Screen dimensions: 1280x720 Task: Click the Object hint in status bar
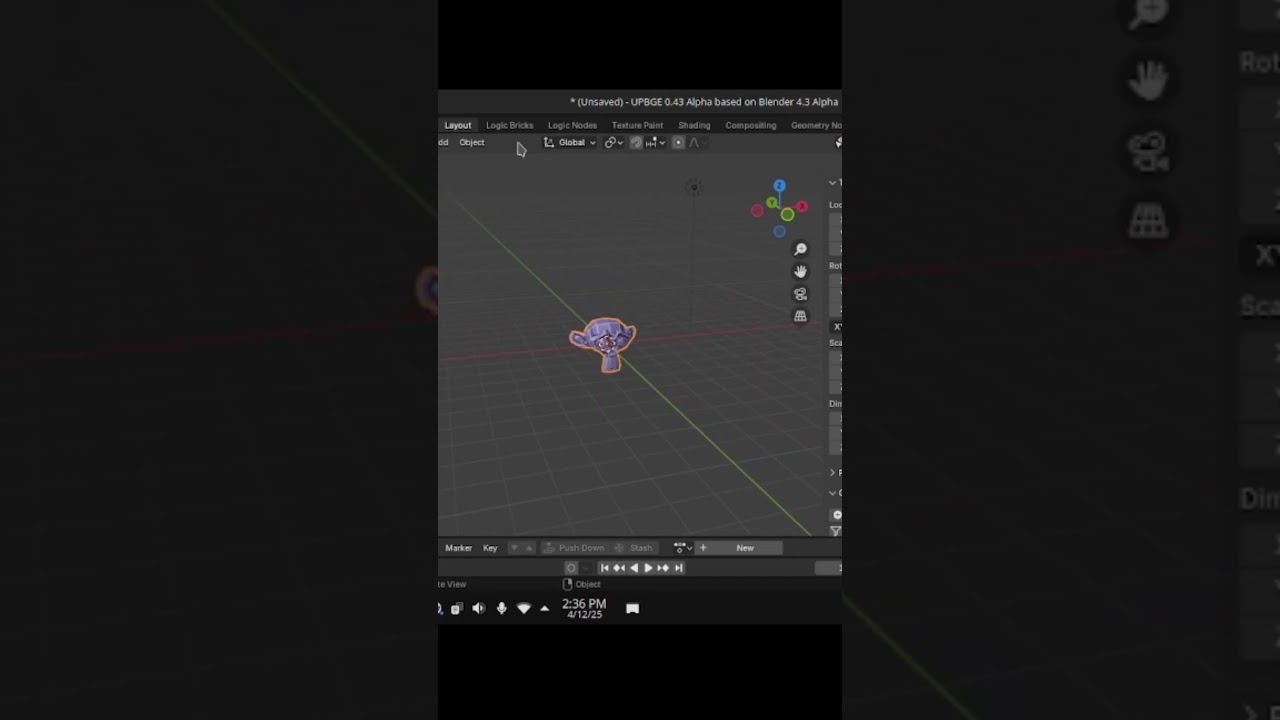[582, 584]
